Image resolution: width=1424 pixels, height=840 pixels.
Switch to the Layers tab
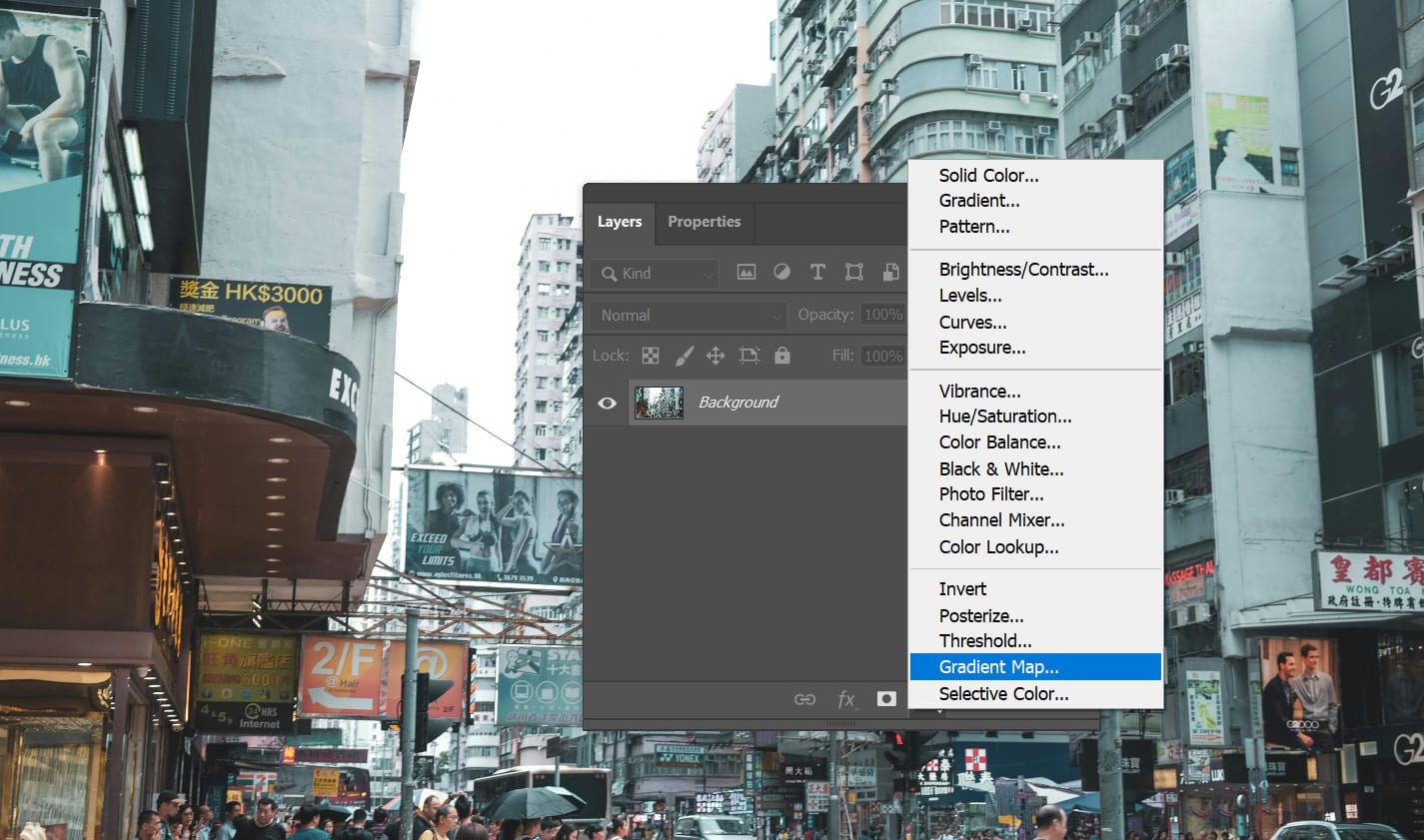620,222
